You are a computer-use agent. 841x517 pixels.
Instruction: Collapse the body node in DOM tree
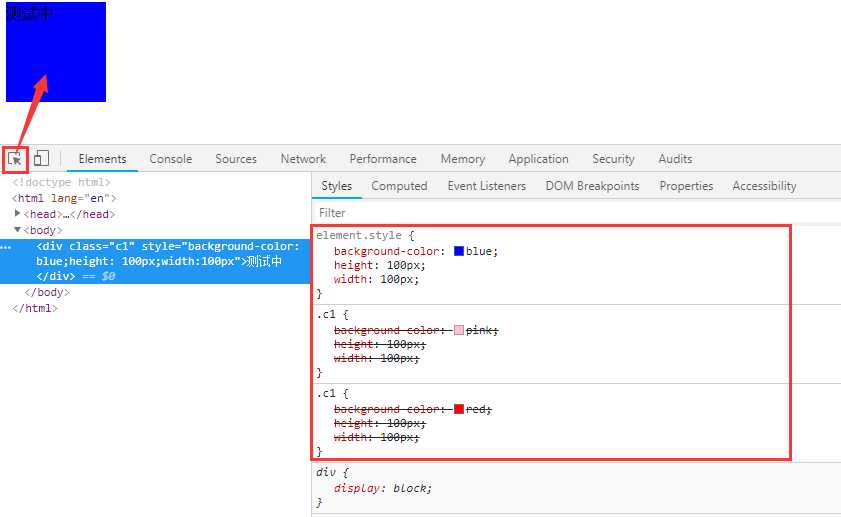(17, 230)
